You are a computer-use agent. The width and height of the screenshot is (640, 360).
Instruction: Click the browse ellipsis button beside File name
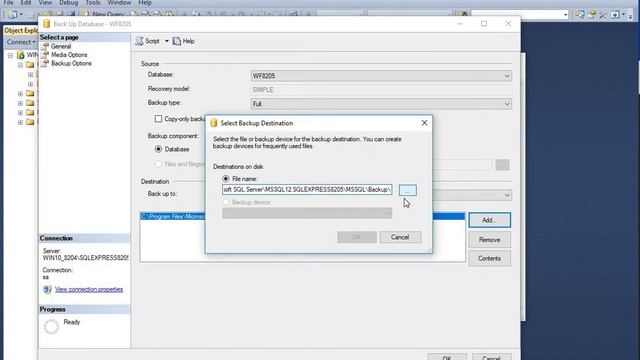point(407,190)
